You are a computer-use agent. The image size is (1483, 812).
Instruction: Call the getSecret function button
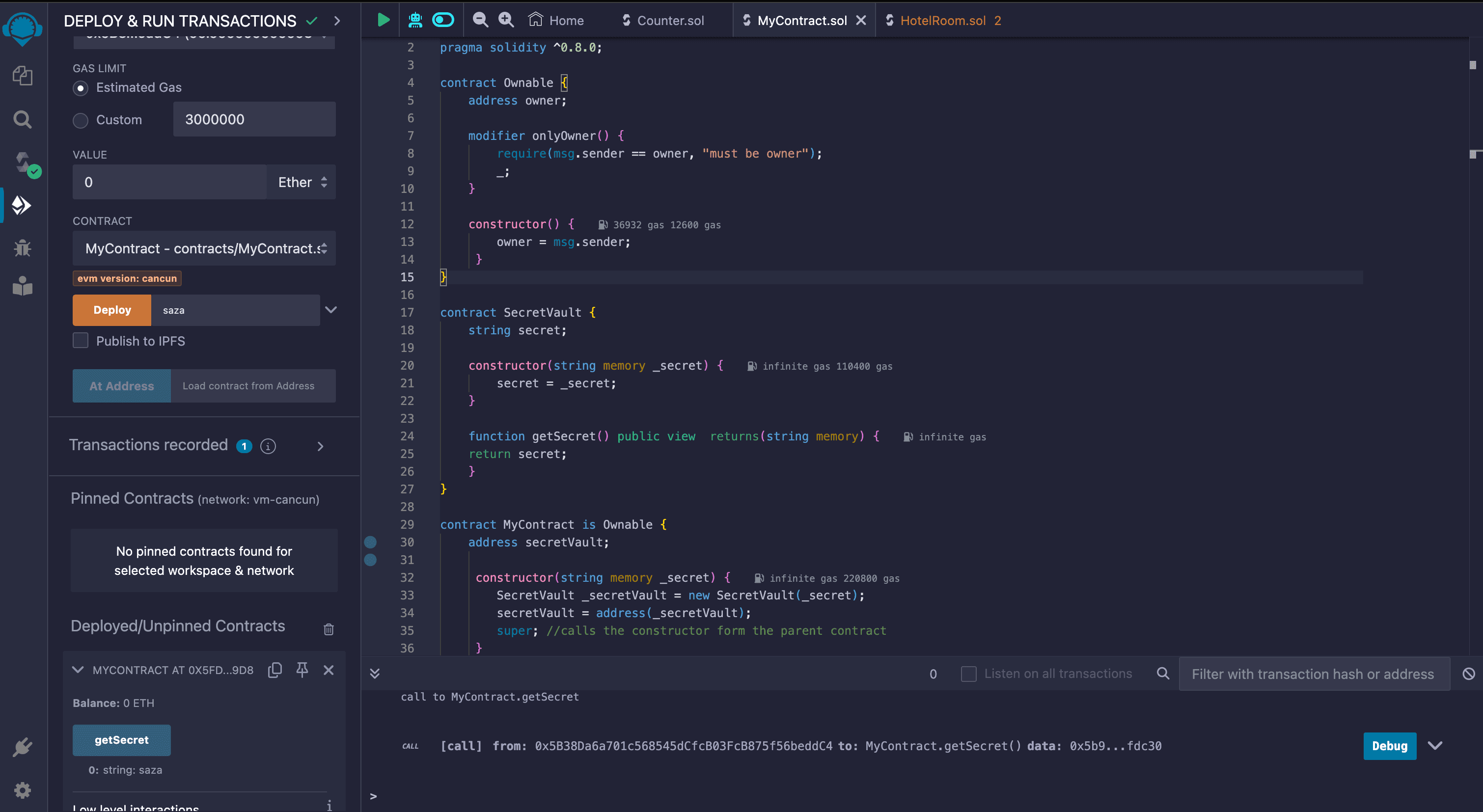click(121, 739)
